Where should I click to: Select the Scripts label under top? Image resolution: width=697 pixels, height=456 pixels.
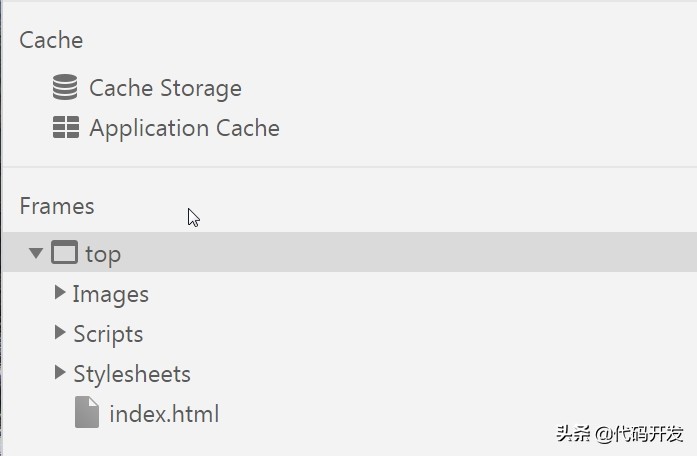coord(108,334)
